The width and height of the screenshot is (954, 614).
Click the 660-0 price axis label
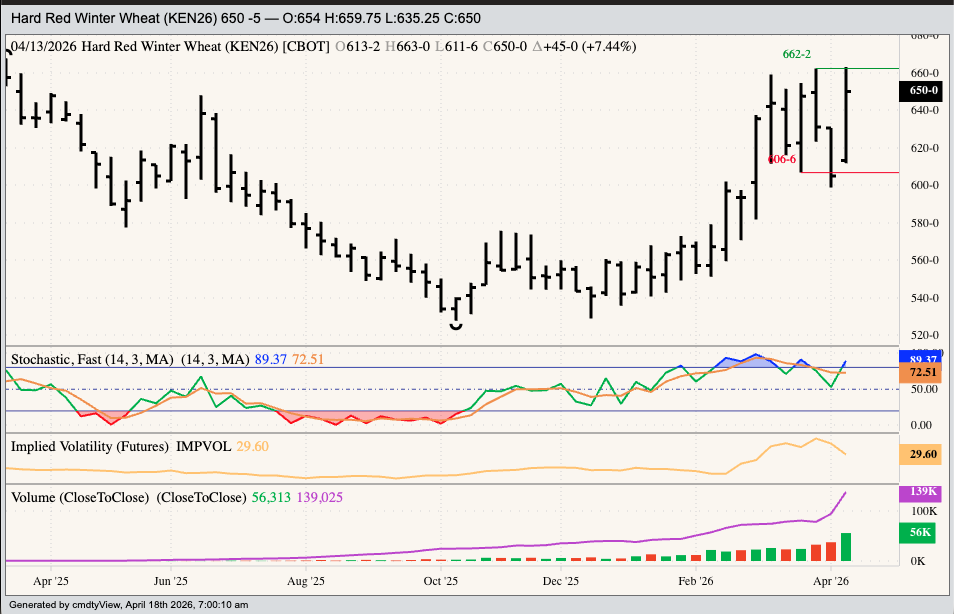coord(924,73)
